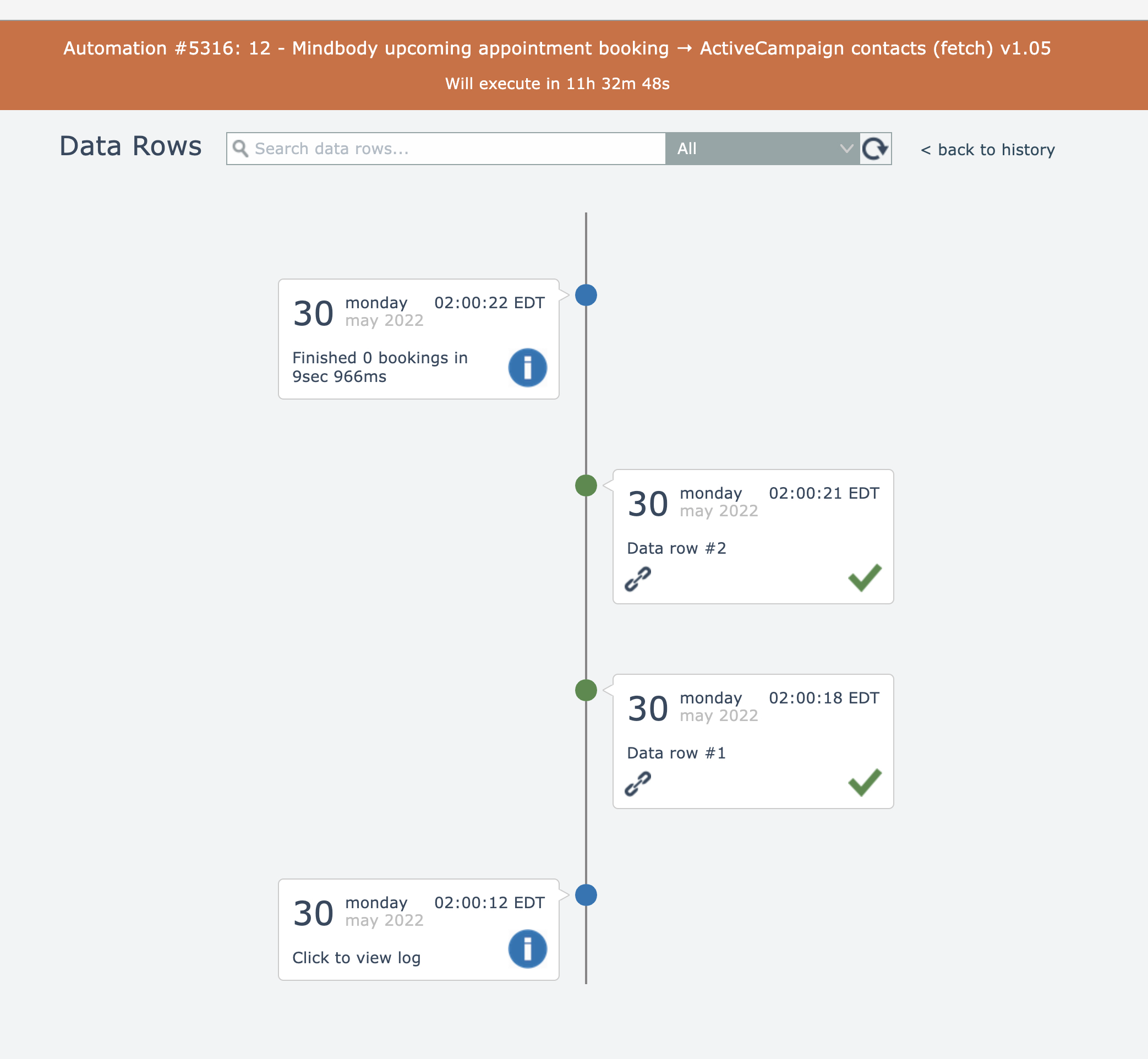Viewport: 1148px width, 1059px height.
Task: Open the Finished 0 bookings card text
Action: click(380, 367)
